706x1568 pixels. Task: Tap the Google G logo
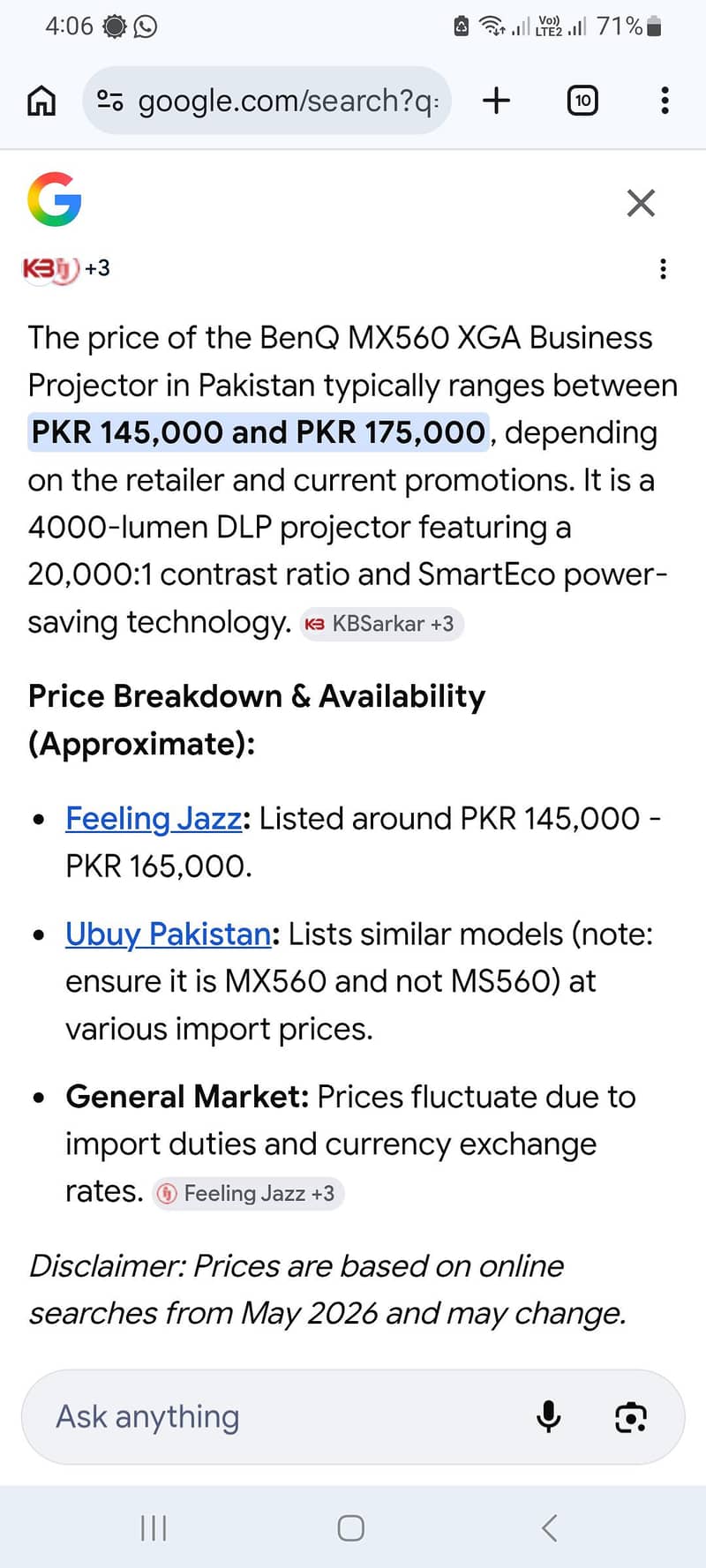[55, 199]
